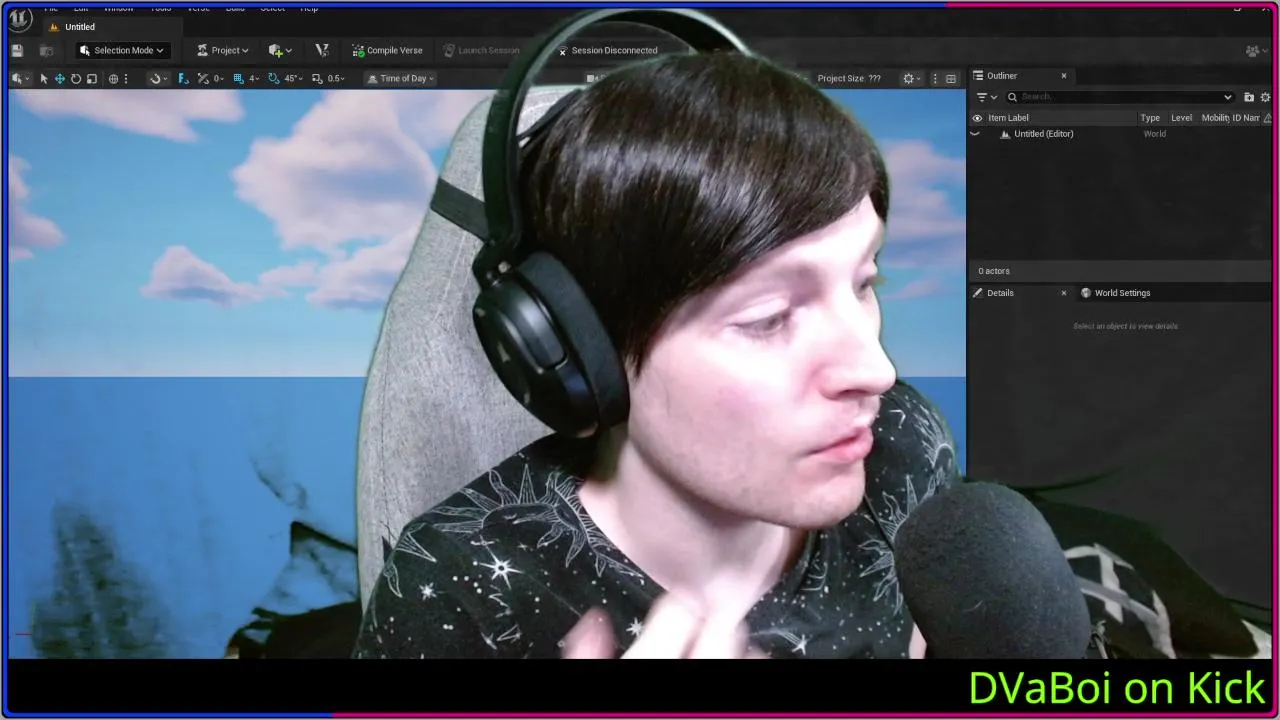Screen dimensions: 1280x720
Task: Click the viewport layout grid icon
Action: [x=951, y=78]
